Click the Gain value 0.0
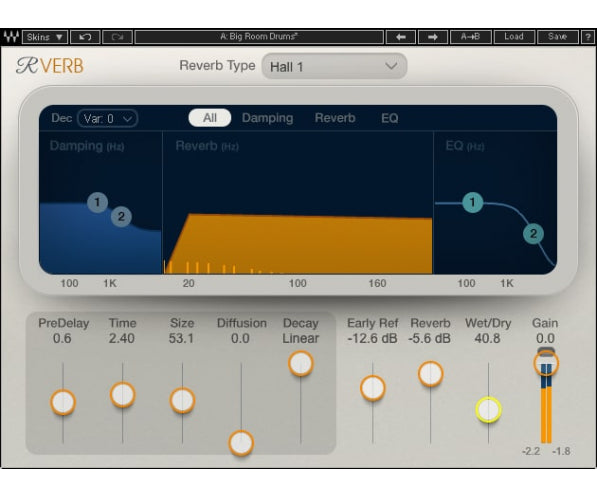This screenshot has height=497, width=597. click(x=545, y=338)
